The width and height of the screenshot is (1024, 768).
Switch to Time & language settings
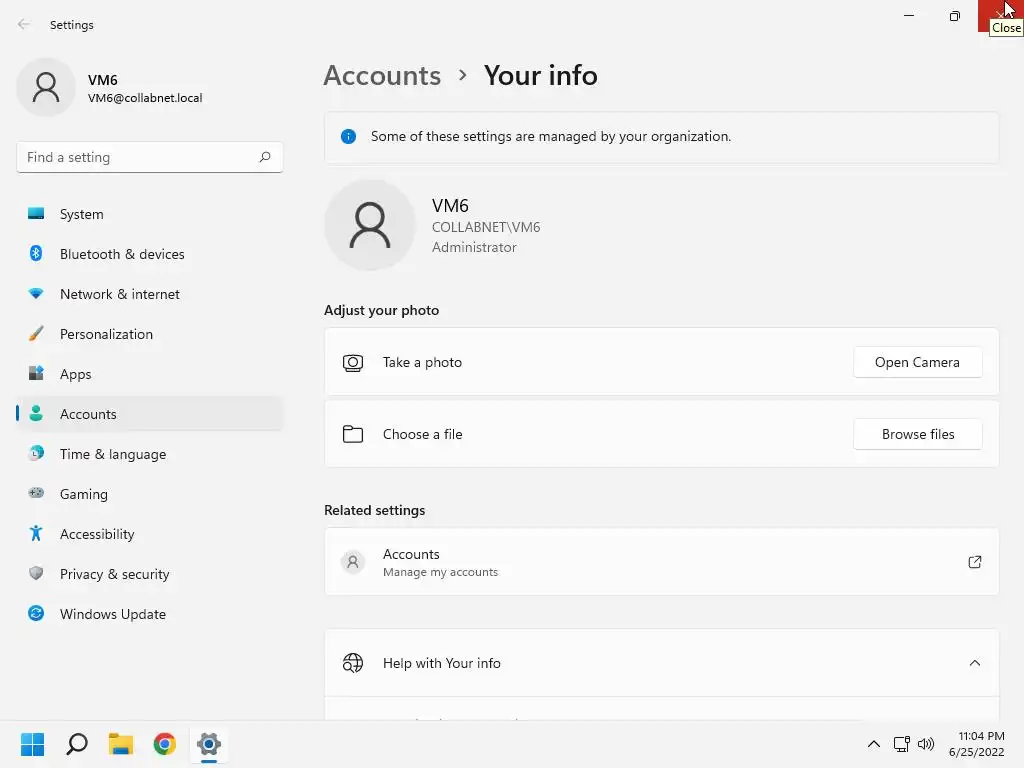tap(113, 454)
